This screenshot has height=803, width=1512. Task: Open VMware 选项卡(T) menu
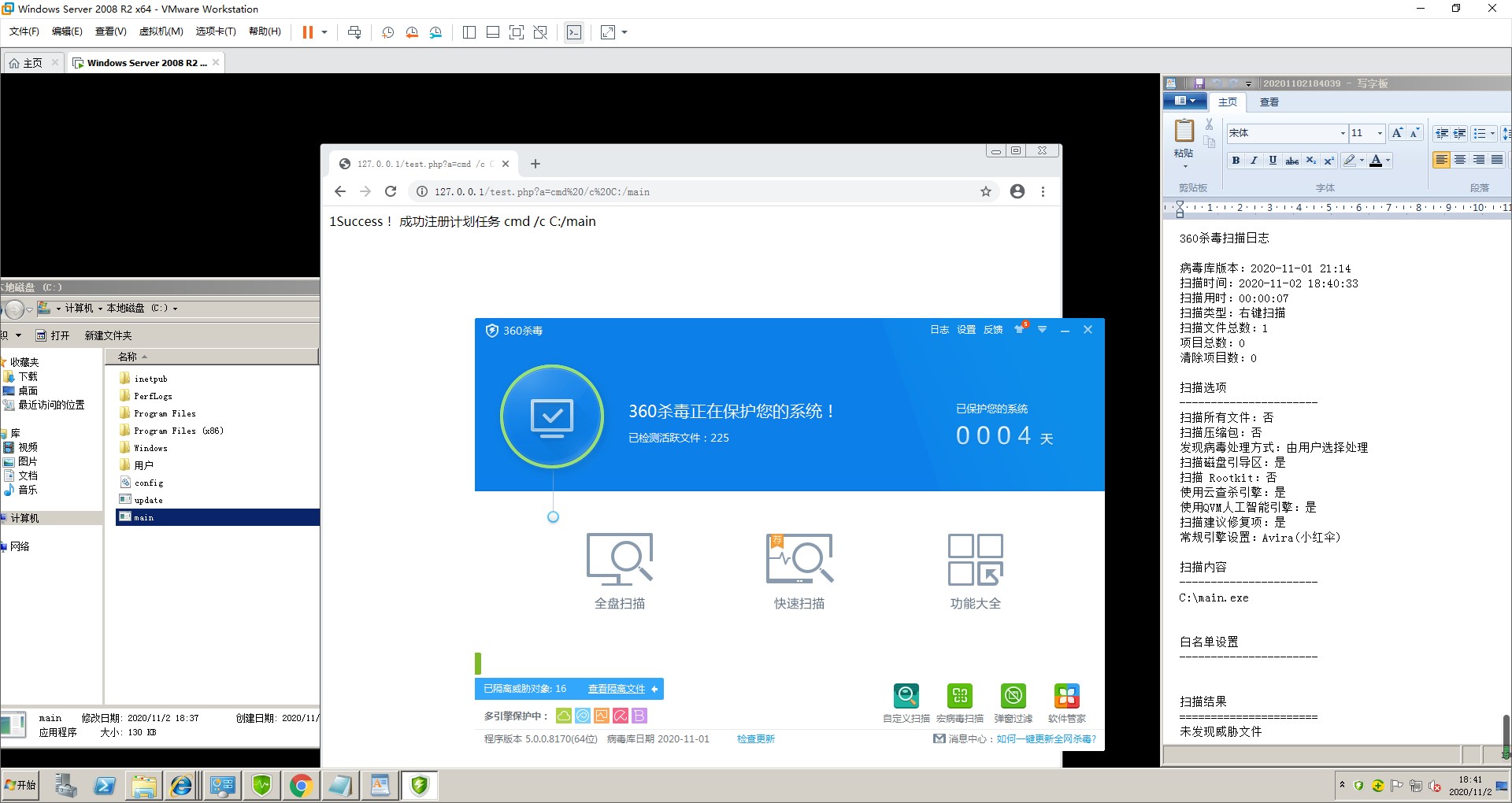216,31
